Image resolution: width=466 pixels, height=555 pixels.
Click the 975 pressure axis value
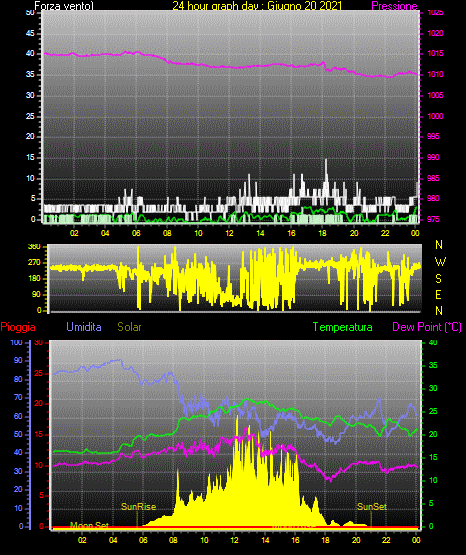(433, 219)
